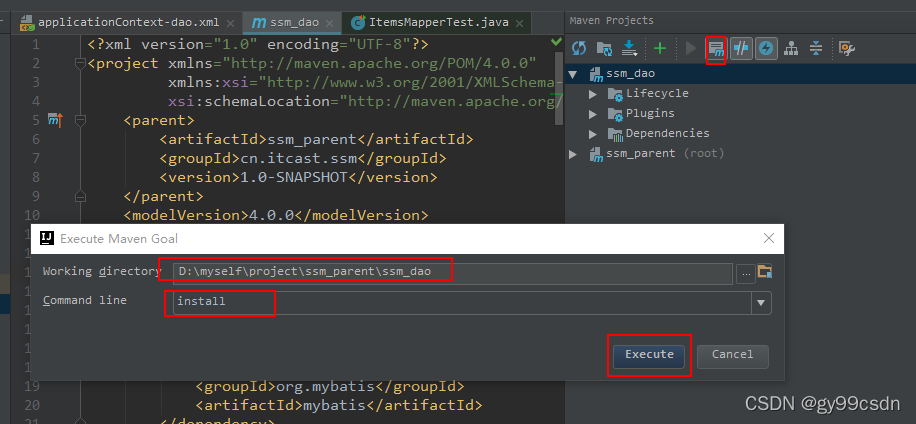Open the Execute Maven Goal toolbar icon
Viewport: 916px width, 424px height.
tap(716, 48)
